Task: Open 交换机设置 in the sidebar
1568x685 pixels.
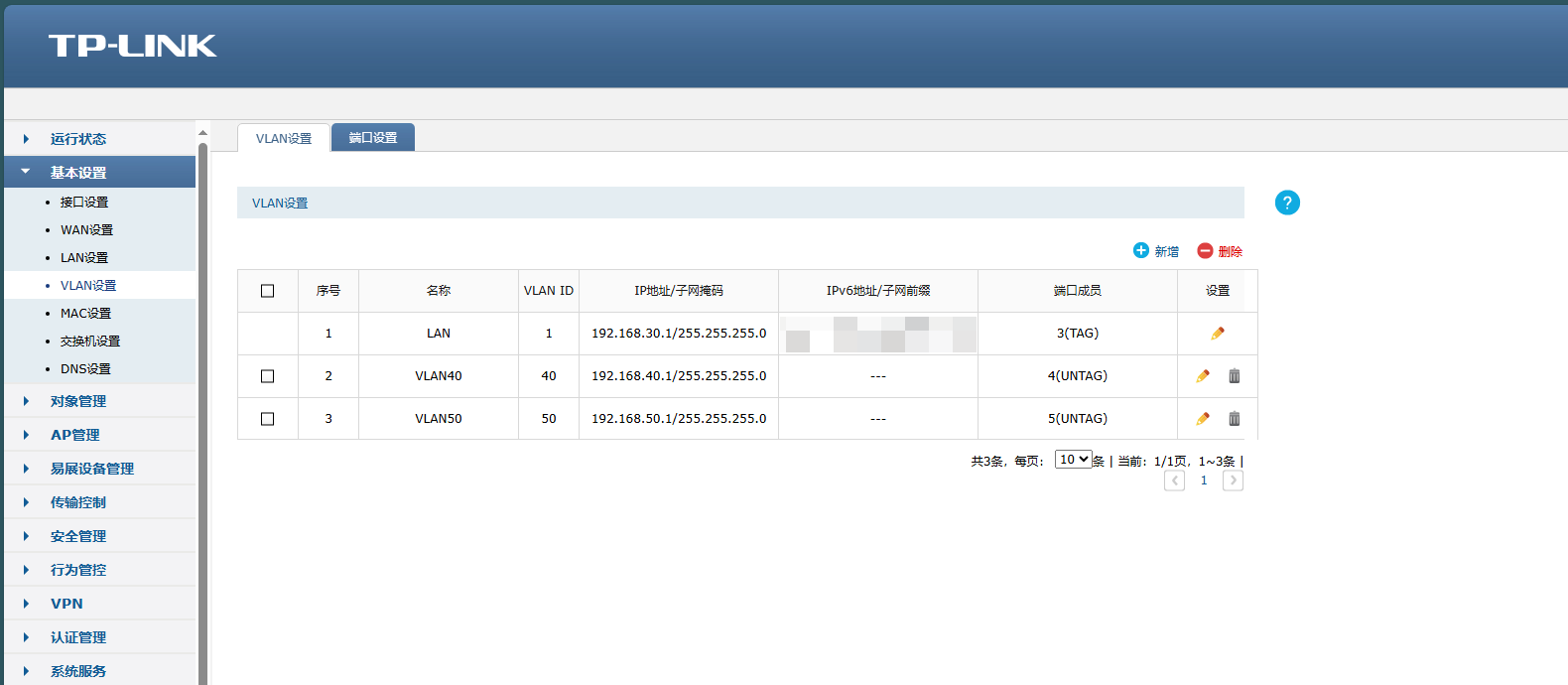Action: [90, 341]
